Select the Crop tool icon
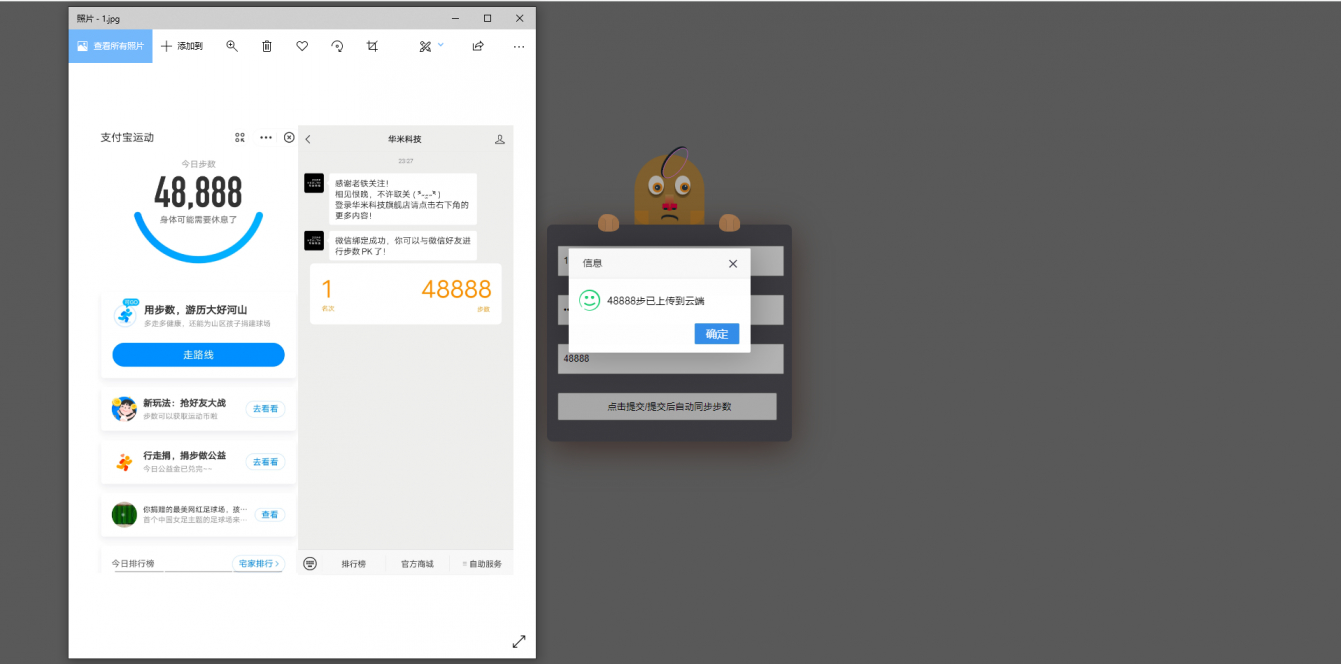 [372, 46]
